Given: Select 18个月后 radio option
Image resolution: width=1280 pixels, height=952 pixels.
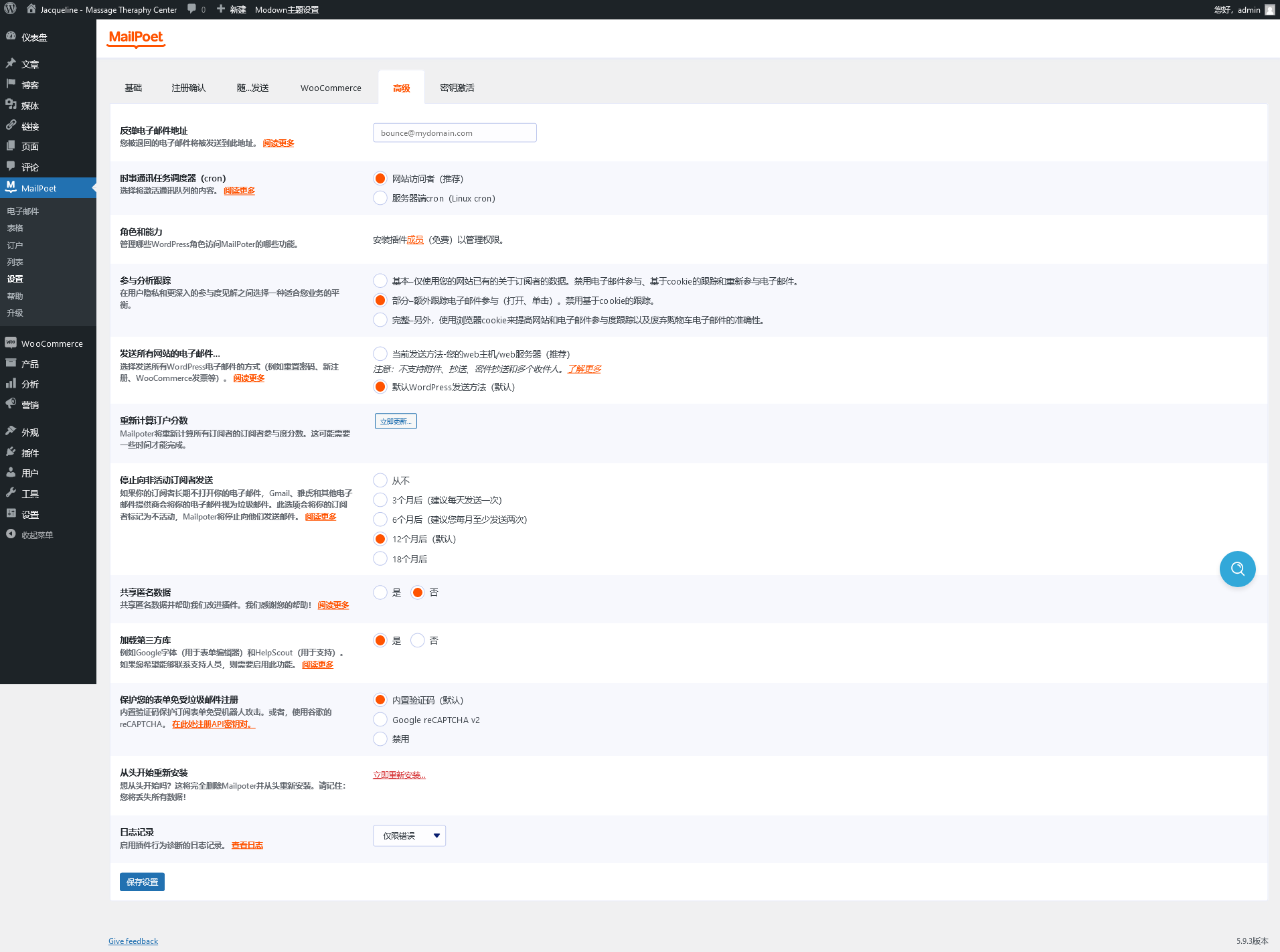Looking at the screenshot, I should point(380,559).
